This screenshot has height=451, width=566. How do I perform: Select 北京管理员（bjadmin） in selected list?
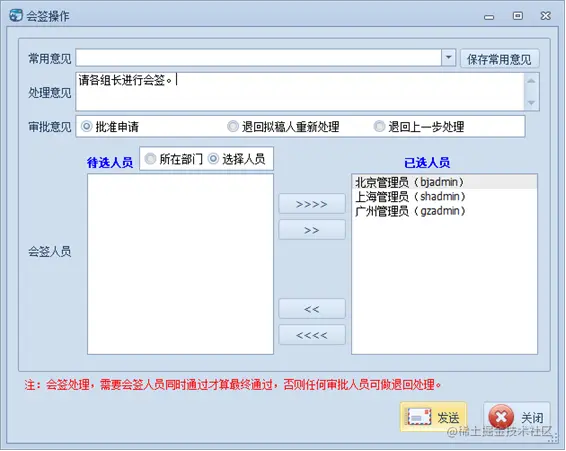[x=444, y=182]
